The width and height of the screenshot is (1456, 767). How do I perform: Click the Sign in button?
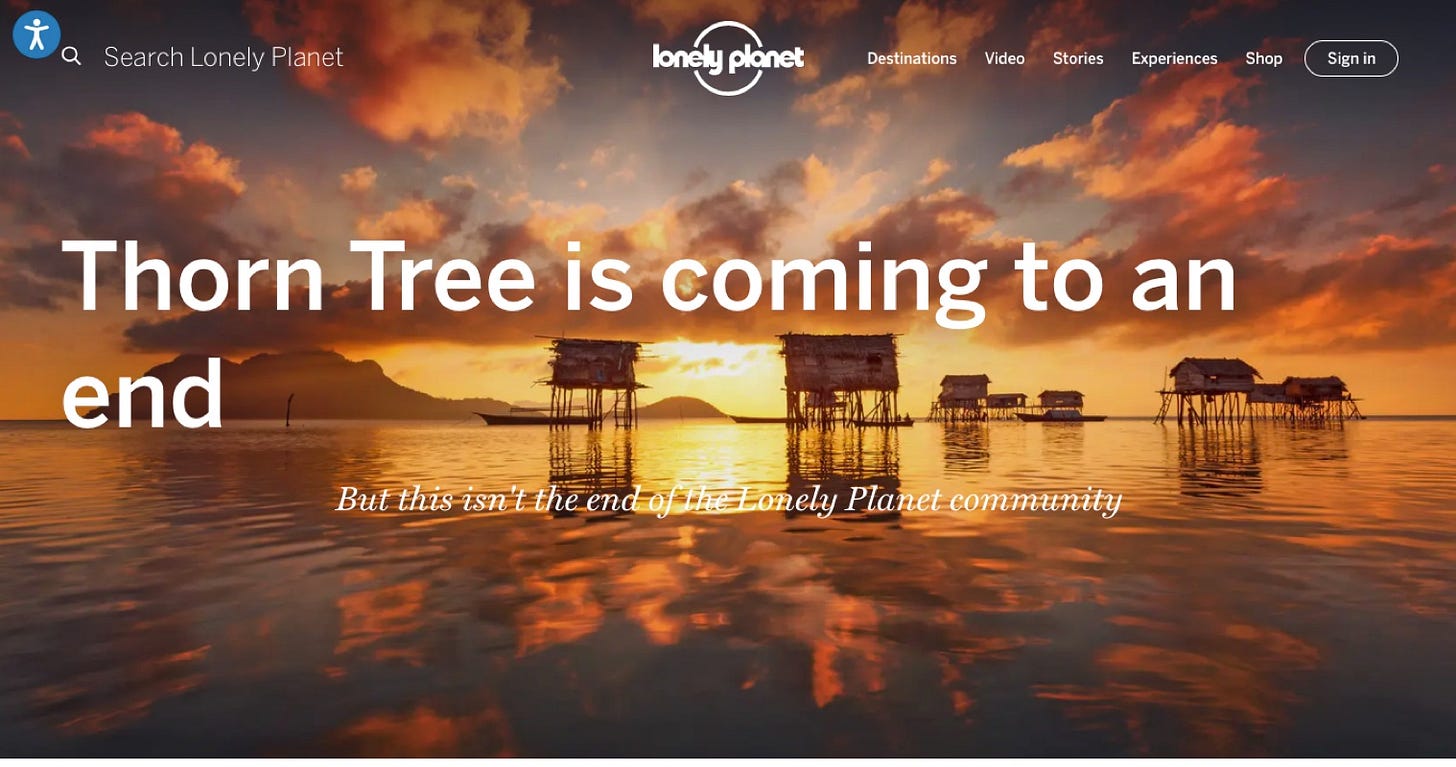tap(1351, 58)
